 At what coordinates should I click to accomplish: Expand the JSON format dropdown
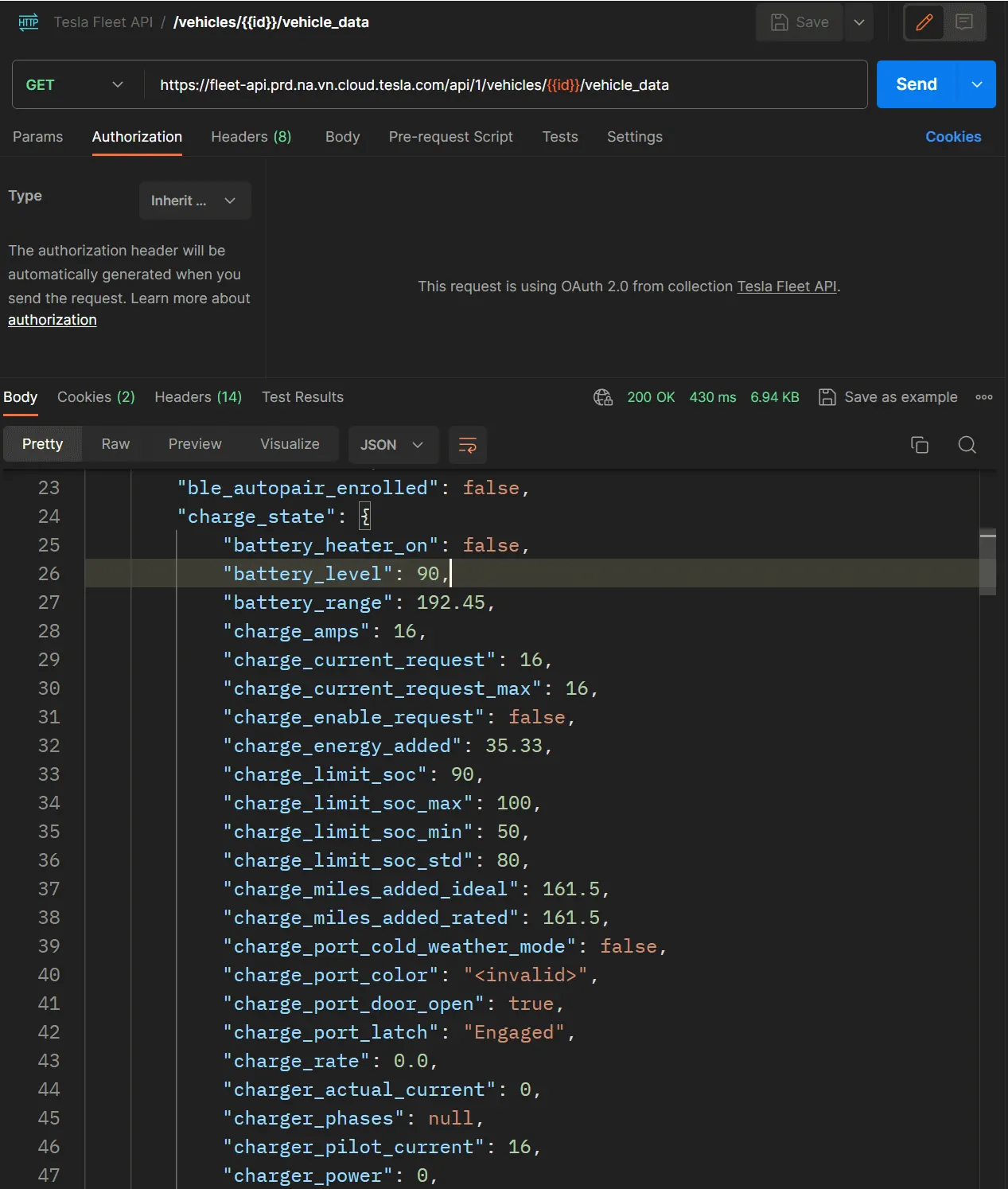click(x=392, y=445)
